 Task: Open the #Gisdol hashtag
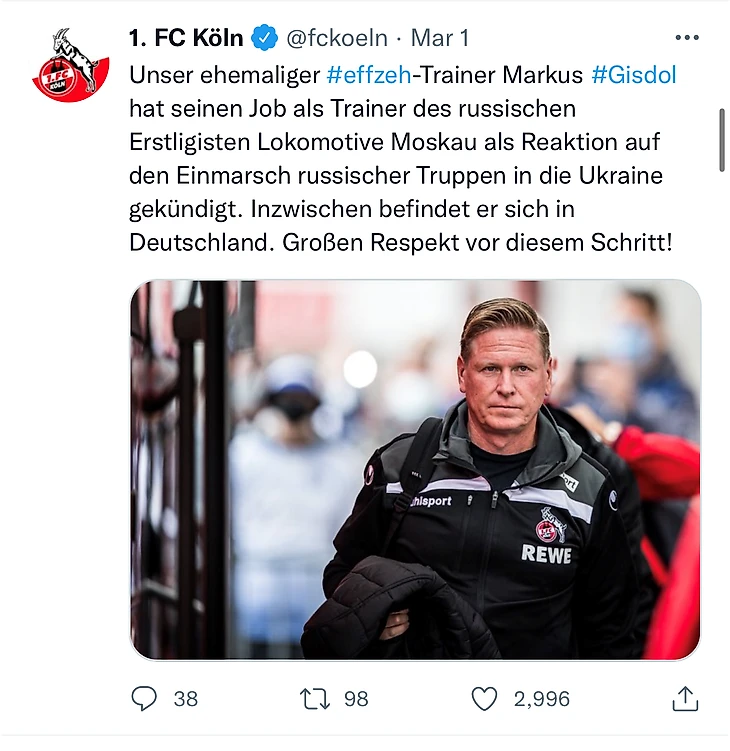click(641, 73)
